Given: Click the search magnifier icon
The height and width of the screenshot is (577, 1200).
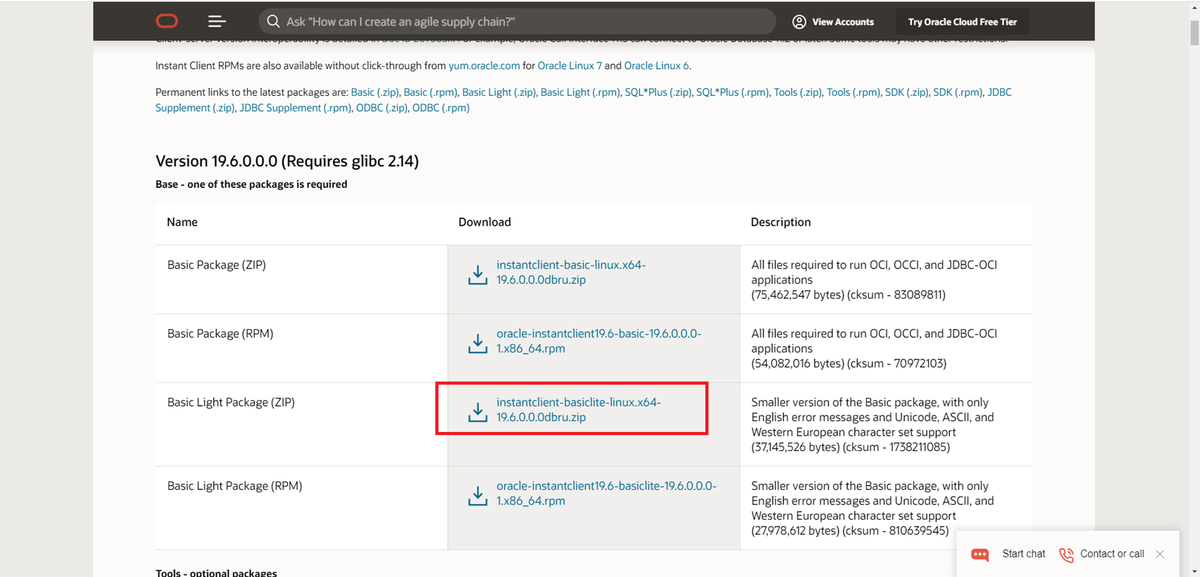Looking at the screenshot, I should (273, 21).
